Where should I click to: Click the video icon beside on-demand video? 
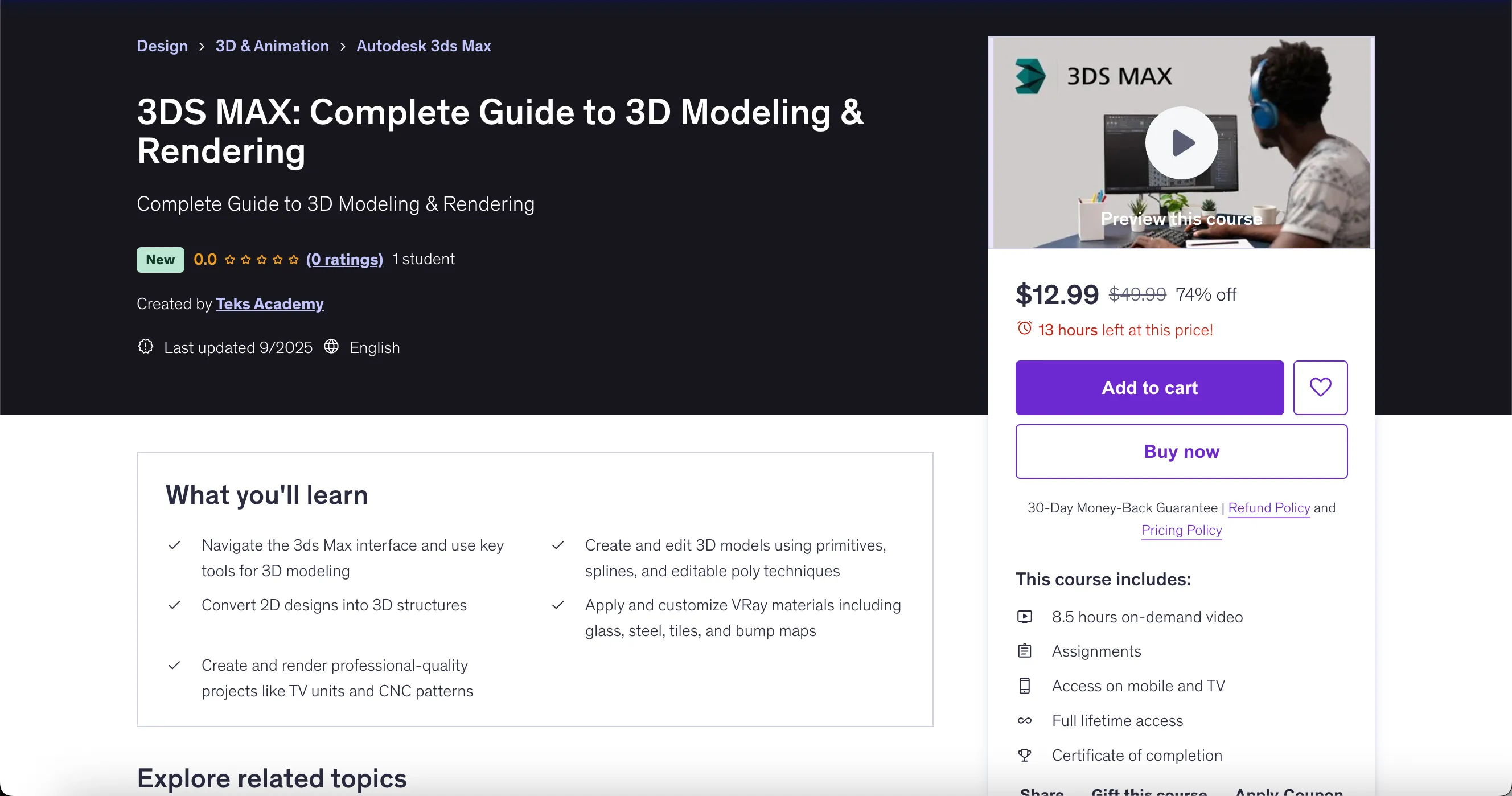[1024, 617]
